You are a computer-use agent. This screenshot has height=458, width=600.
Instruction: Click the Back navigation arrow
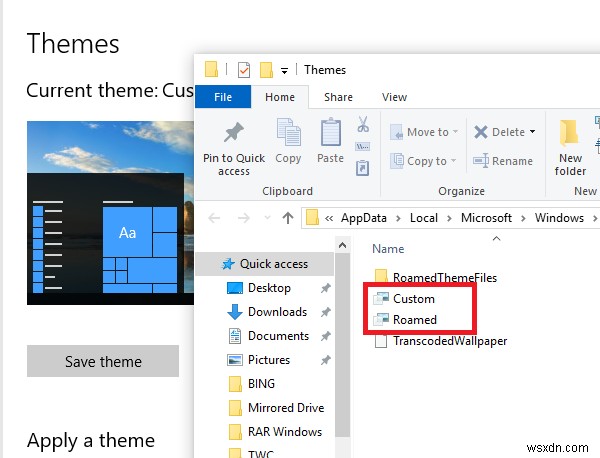[x=214, y=218]
